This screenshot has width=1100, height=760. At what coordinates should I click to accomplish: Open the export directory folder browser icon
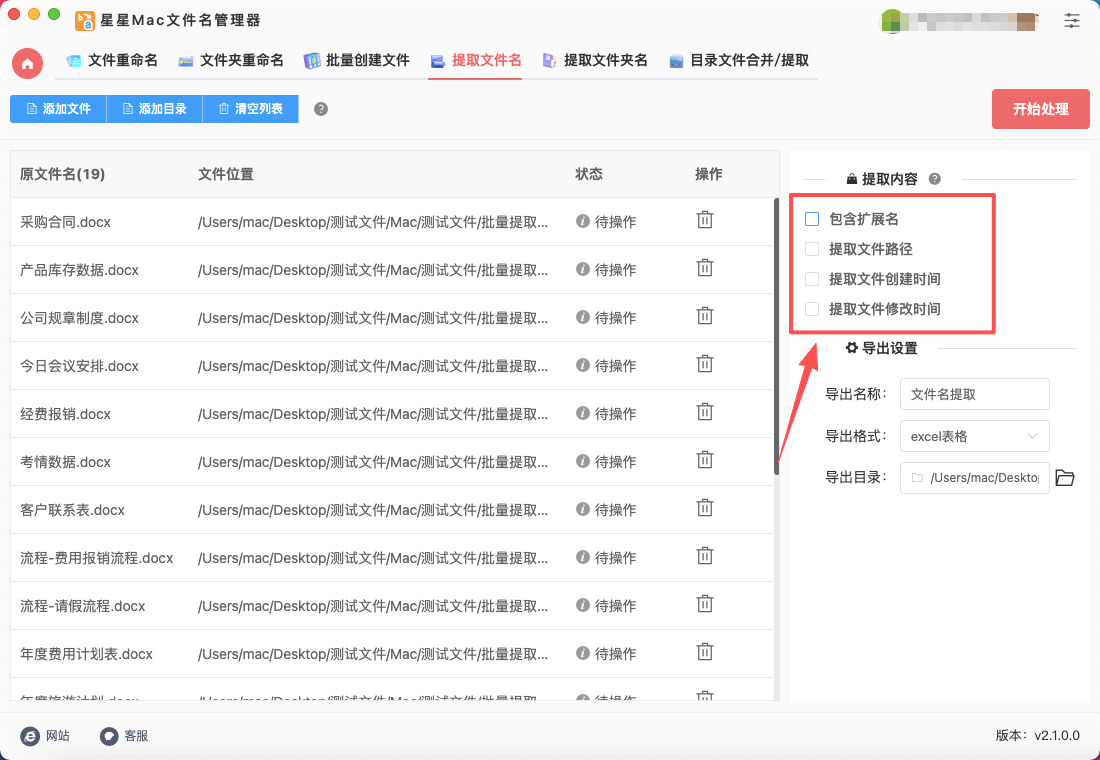(x=1065, y=478)
